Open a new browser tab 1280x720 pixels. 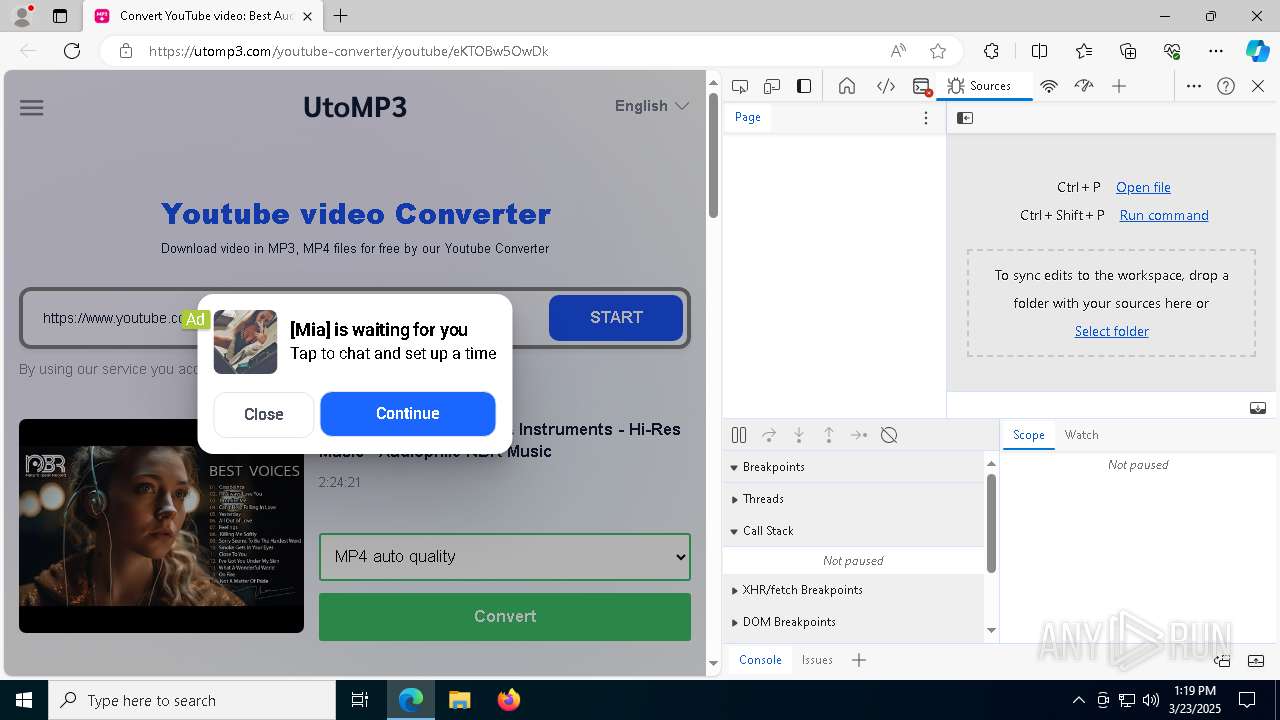341,16
